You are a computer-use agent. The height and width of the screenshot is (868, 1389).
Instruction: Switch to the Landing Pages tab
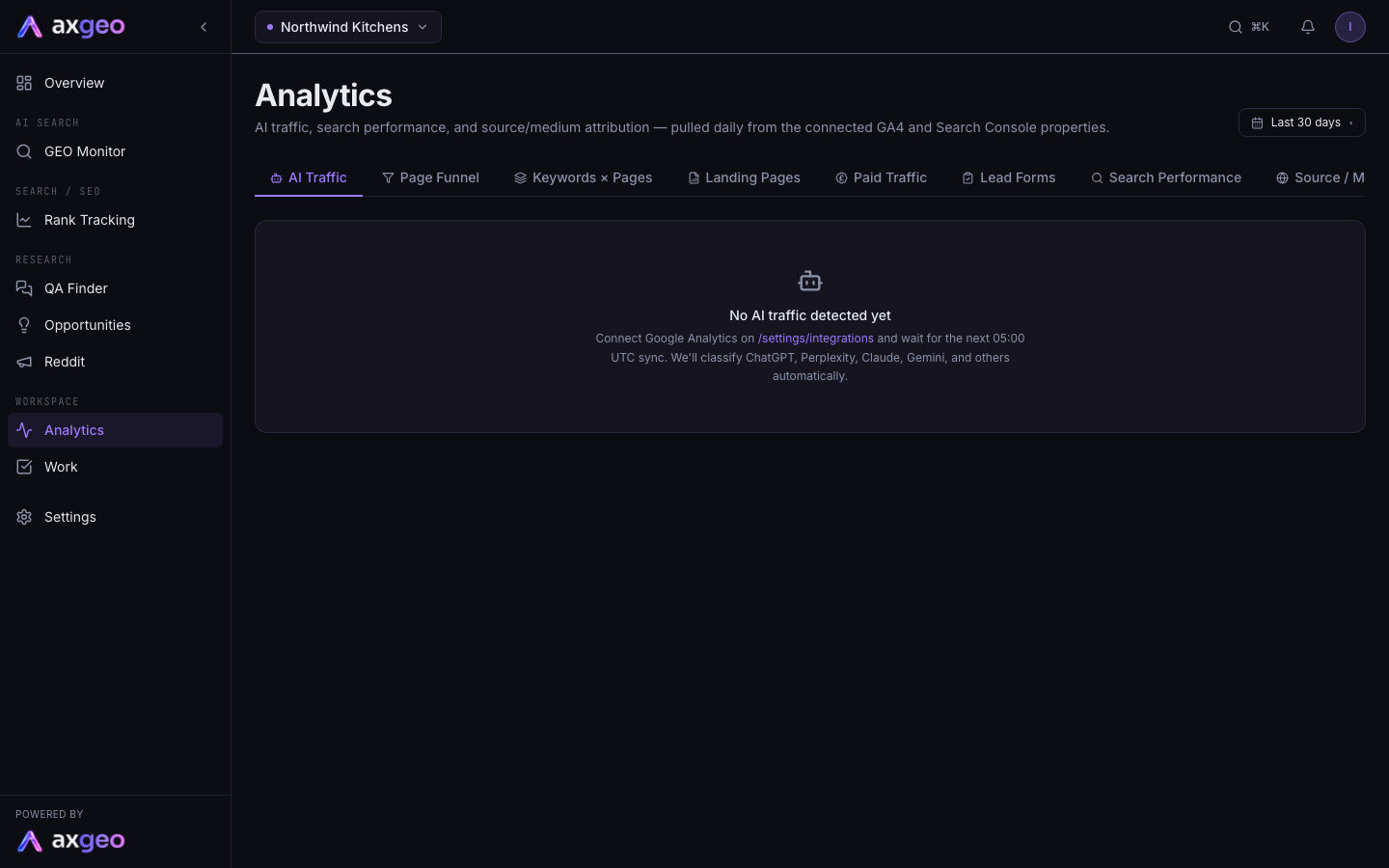[x=744, y=177]
